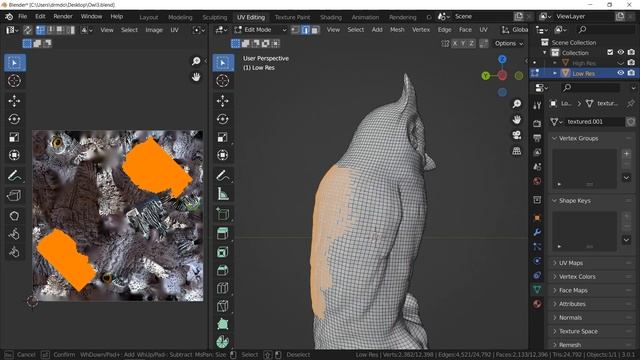Image resolution: width=640 pixels, height=360 pixels.
Task: Open the Modifier properties wrench tab
Action: coord(537,232)
